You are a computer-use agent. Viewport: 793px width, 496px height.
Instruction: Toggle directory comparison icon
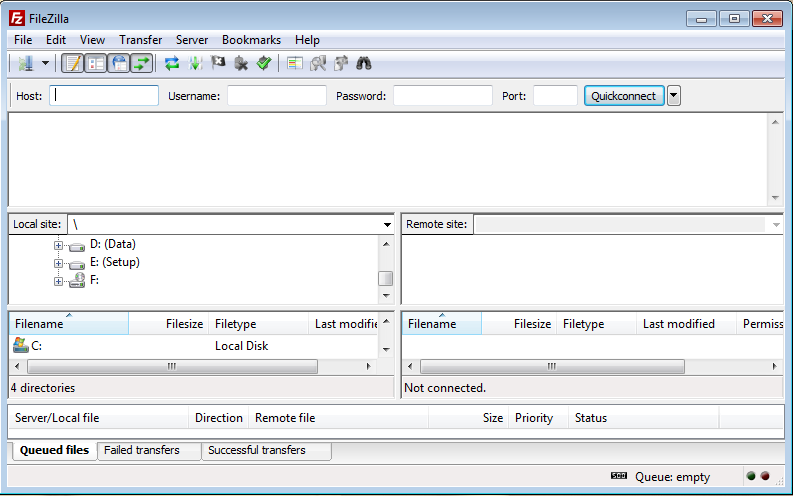318,64
